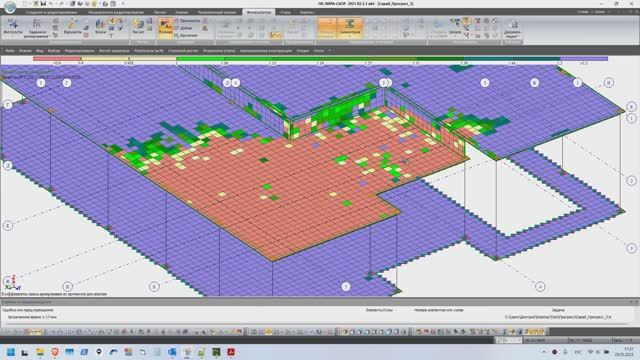Open the Выбор menu

tap(54, 51)
